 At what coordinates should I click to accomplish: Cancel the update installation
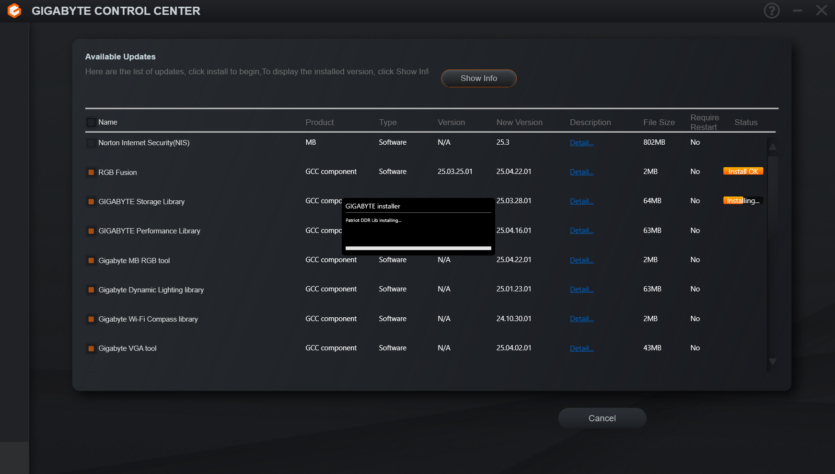[x=602, y=418]
